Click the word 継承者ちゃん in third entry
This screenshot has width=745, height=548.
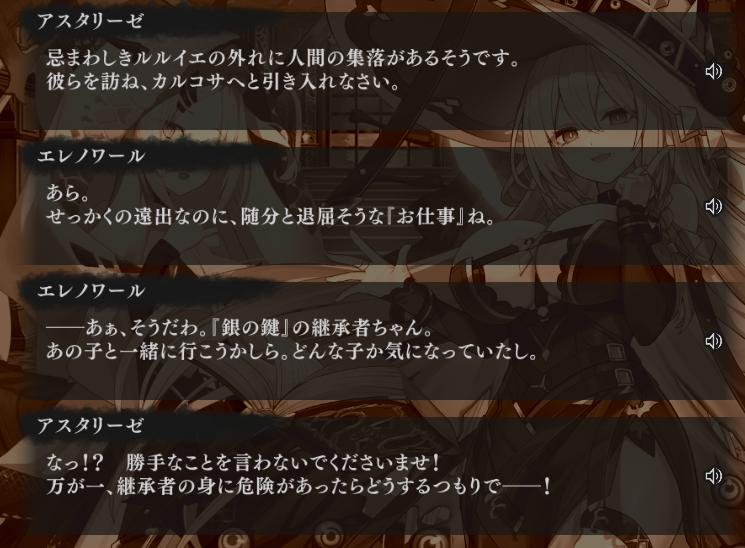click(x=363, y=328)
